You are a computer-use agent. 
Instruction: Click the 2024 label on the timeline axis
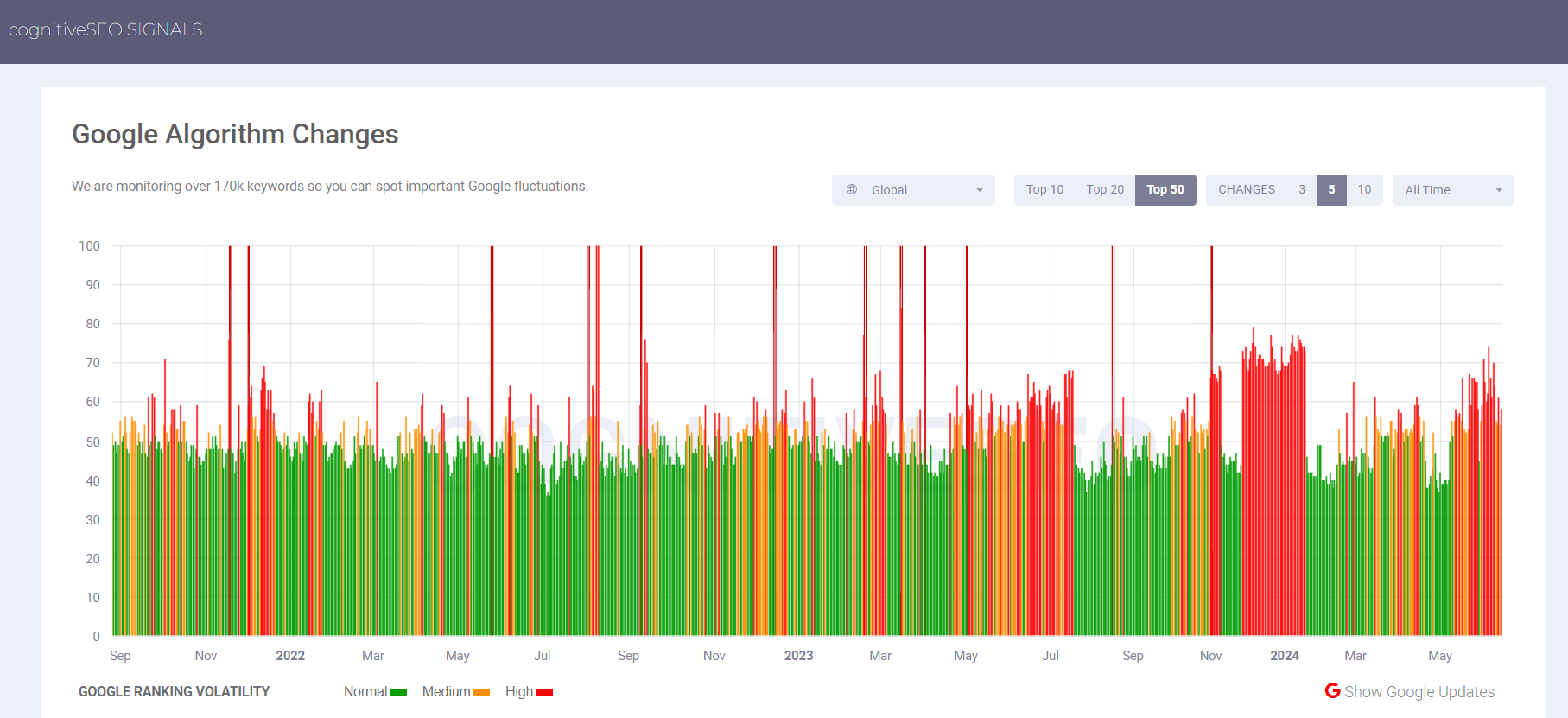coord(1285,656)
